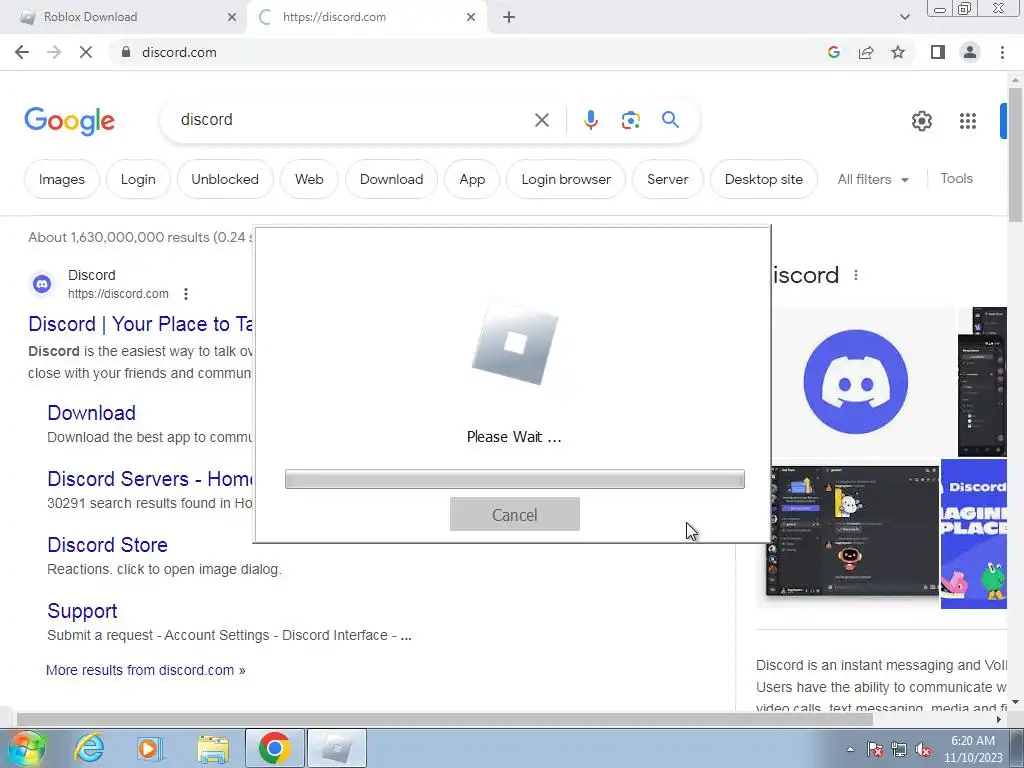Select the Roblox installer taskbar item
This screenshot has height=768, width=1024.
pos(337,748)
